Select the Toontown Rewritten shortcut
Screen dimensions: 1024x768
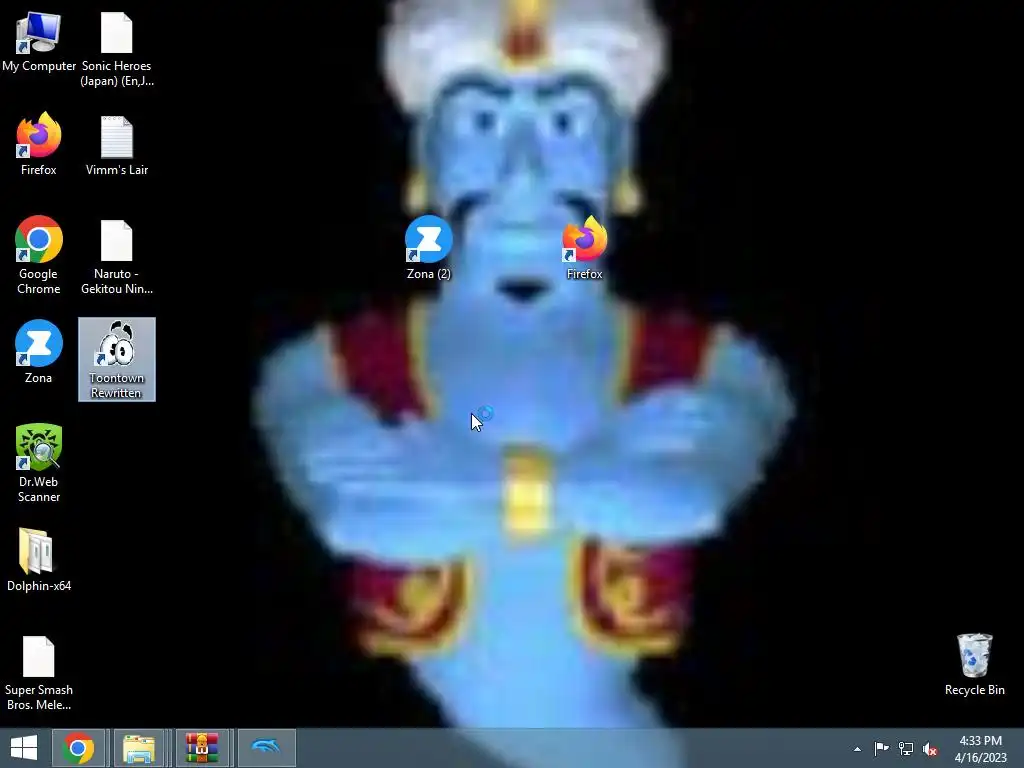tap(117, 359)
